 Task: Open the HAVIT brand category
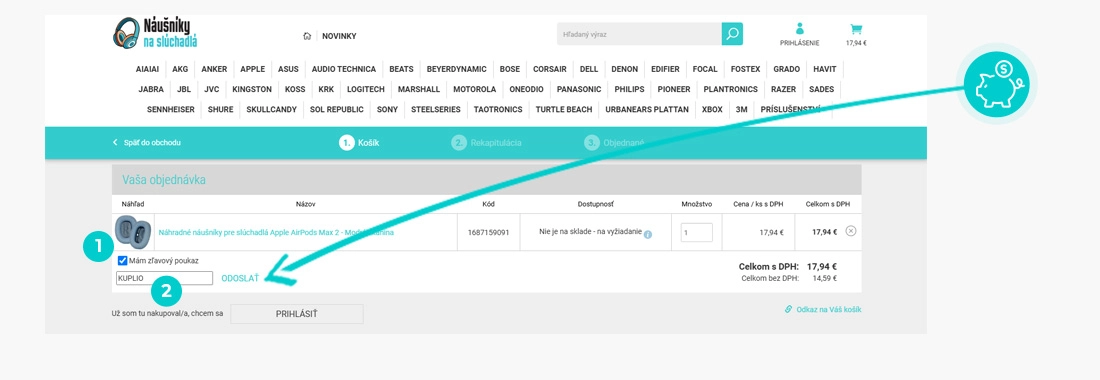pos(824,69)
